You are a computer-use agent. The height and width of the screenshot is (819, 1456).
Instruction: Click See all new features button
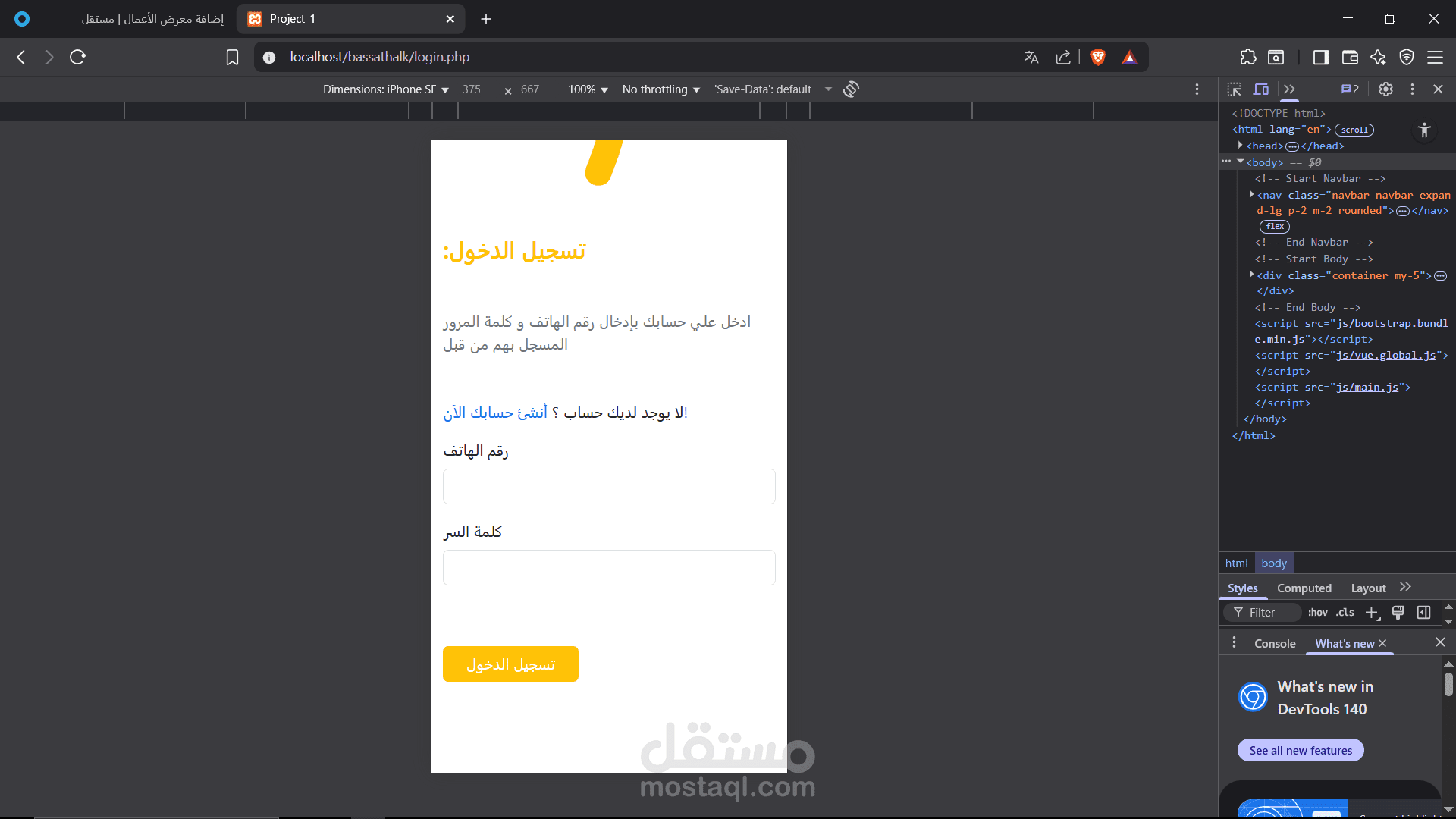point(1301,750)
